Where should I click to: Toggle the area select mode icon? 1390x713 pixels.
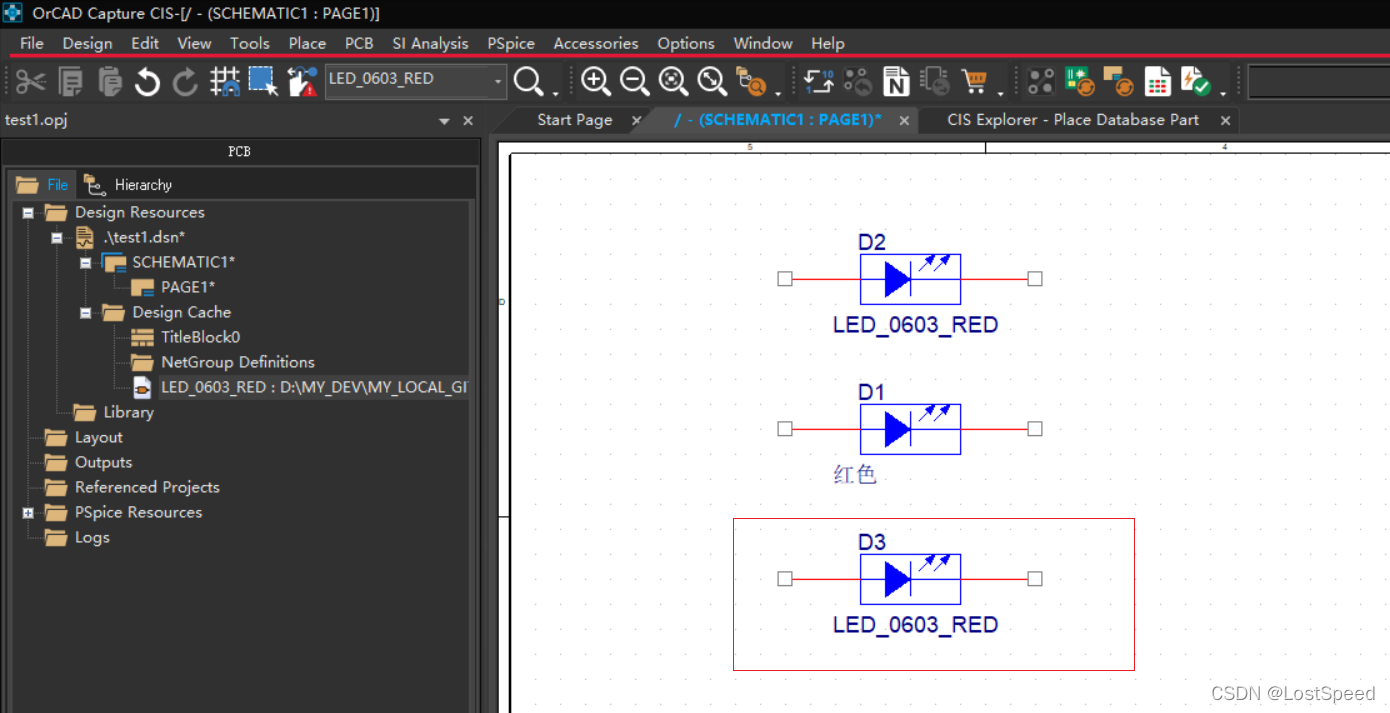[x=263, y=81]
